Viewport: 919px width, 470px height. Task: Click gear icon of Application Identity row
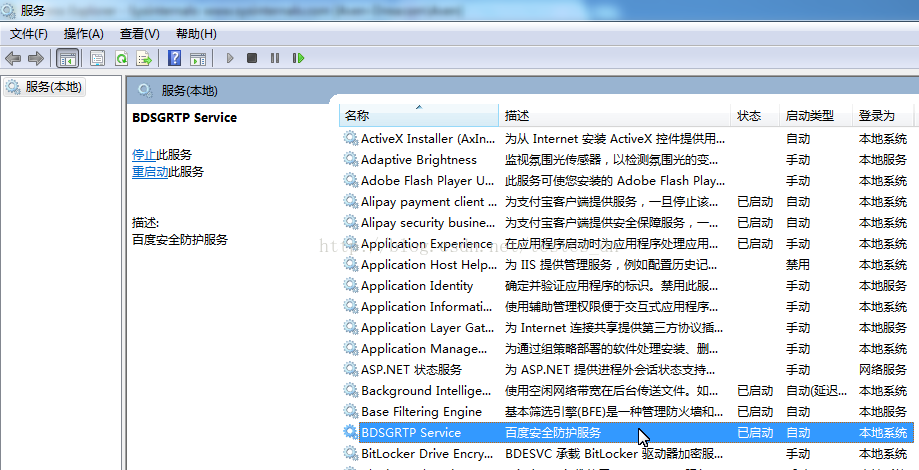(x=350, y=285)
